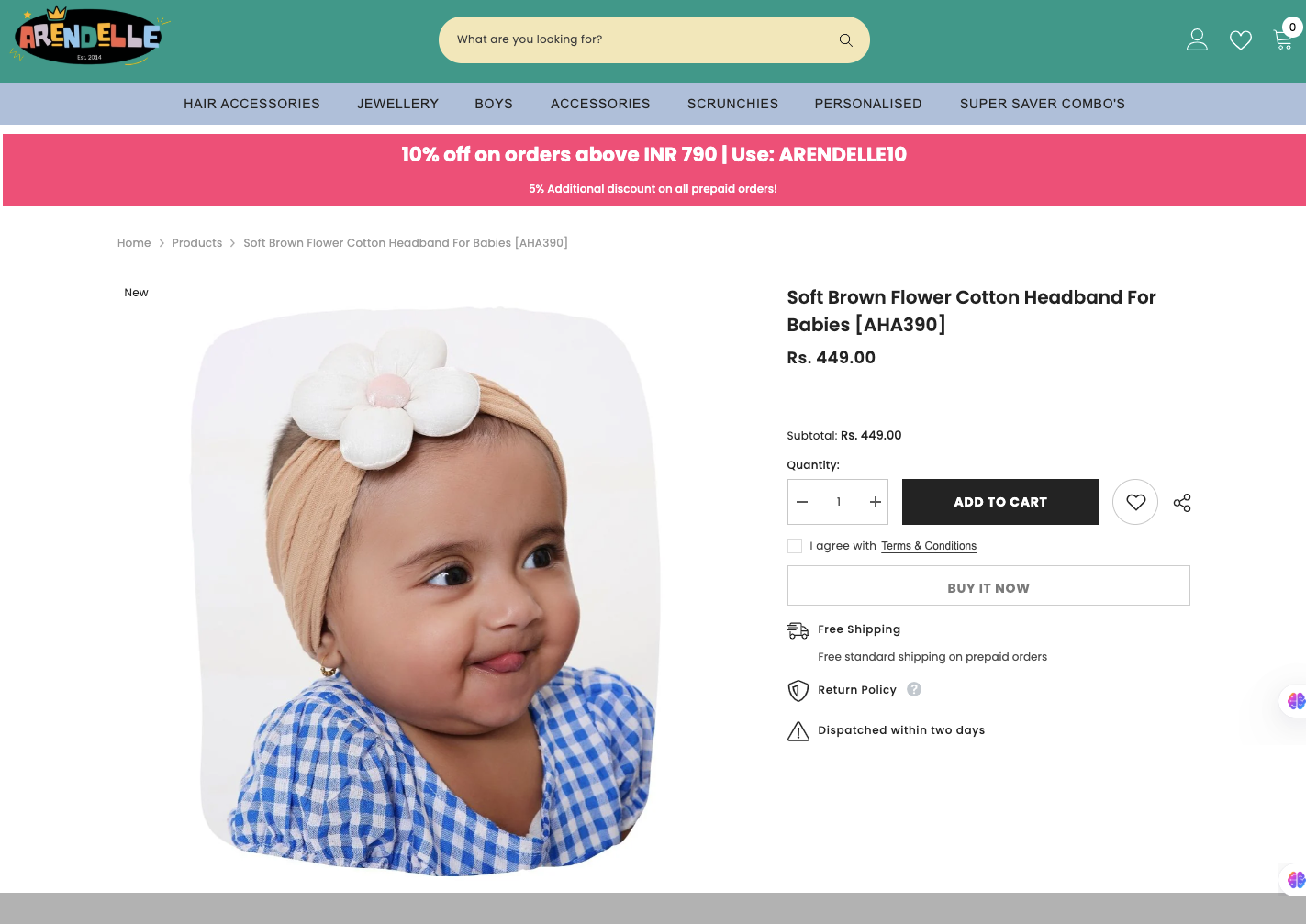This screenshot has height=924, width=1306.
Task: Decrease quantity with minus button
Action: coord(802,502)
